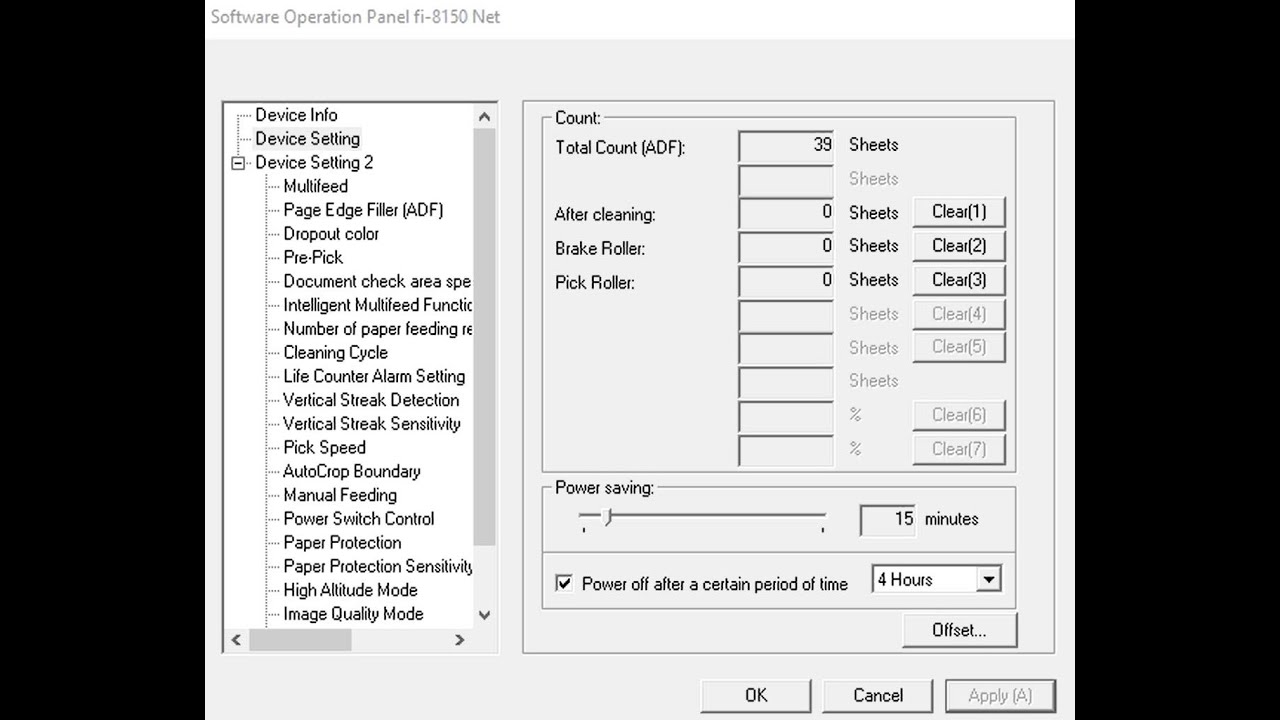
Task: Open the Offset... dialog
Action: click(959, 630)
